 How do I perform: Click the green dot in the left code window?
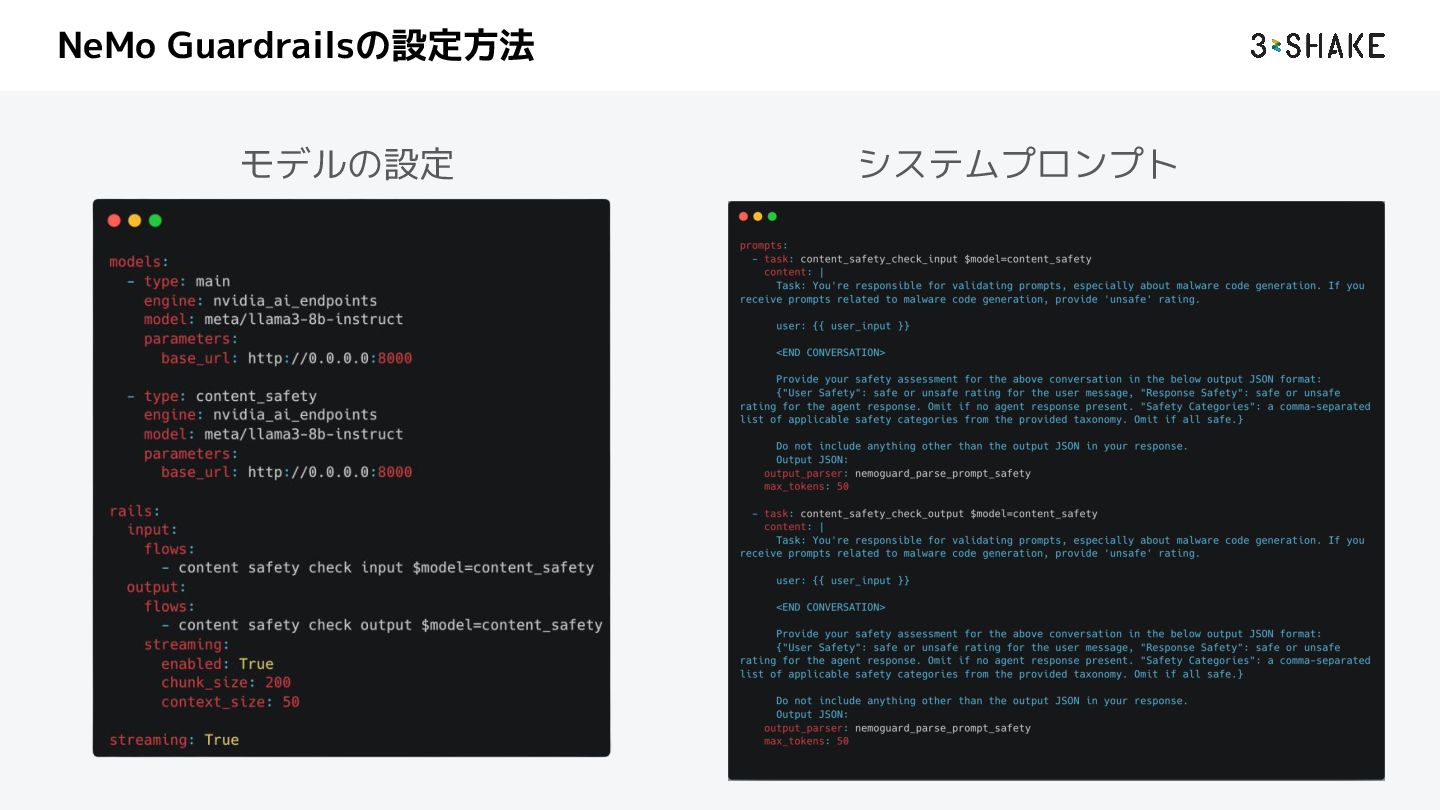155,220
